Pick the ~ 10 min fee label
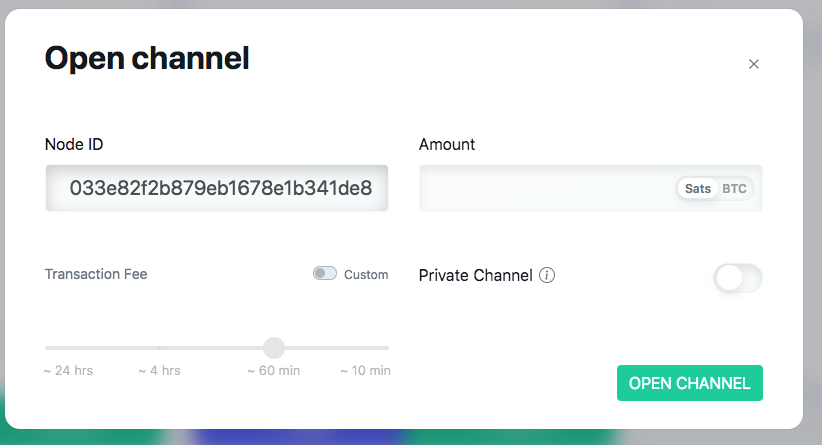Image resolution: width=822 pixels, height=445 pixels. click(x=365, y=371)
